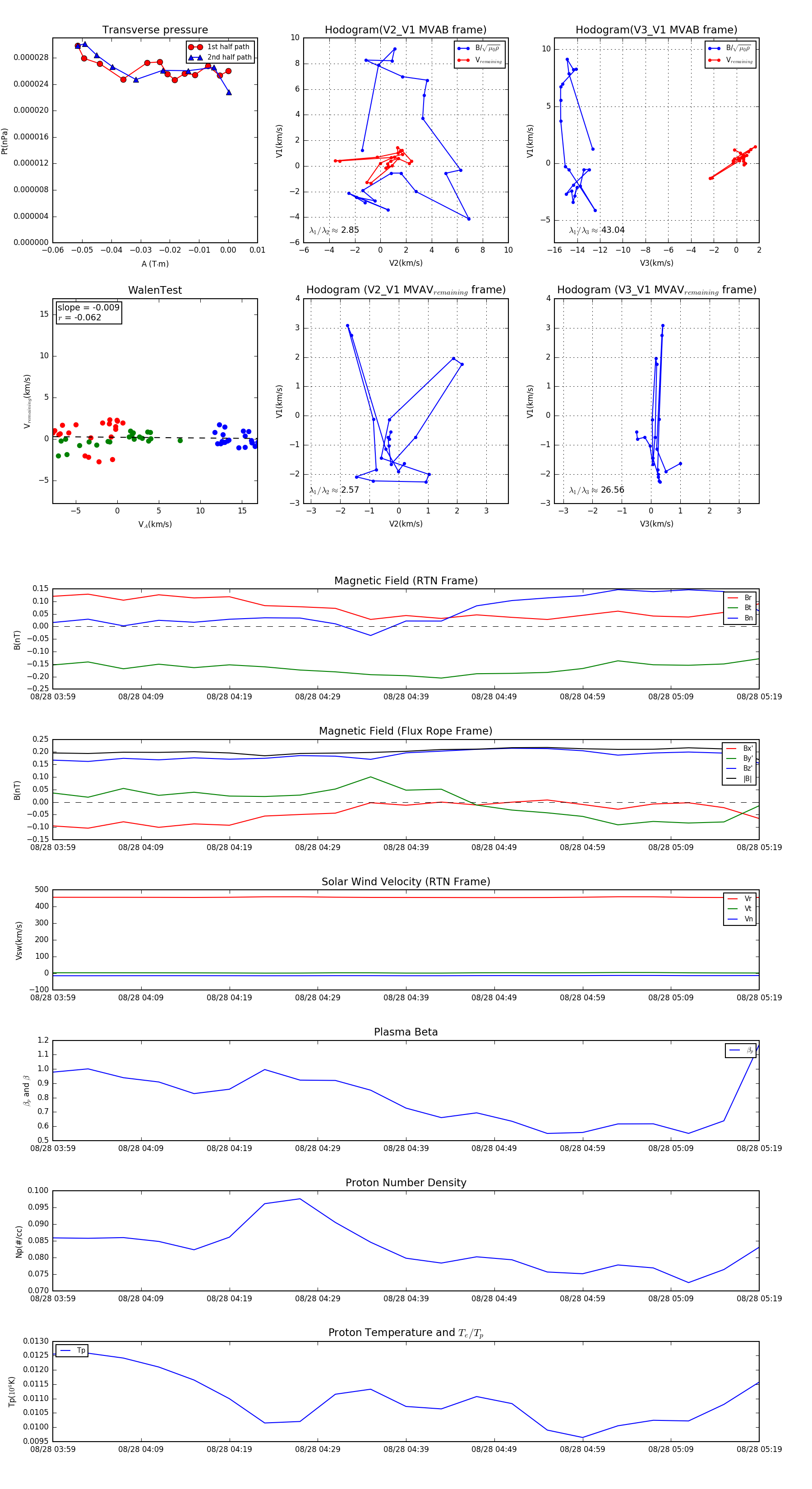This screenshot has width=812, height=1489.
Task: Click the "Tp" legend in Proton Temperature plot
Action: click(x=72, y=1350)
